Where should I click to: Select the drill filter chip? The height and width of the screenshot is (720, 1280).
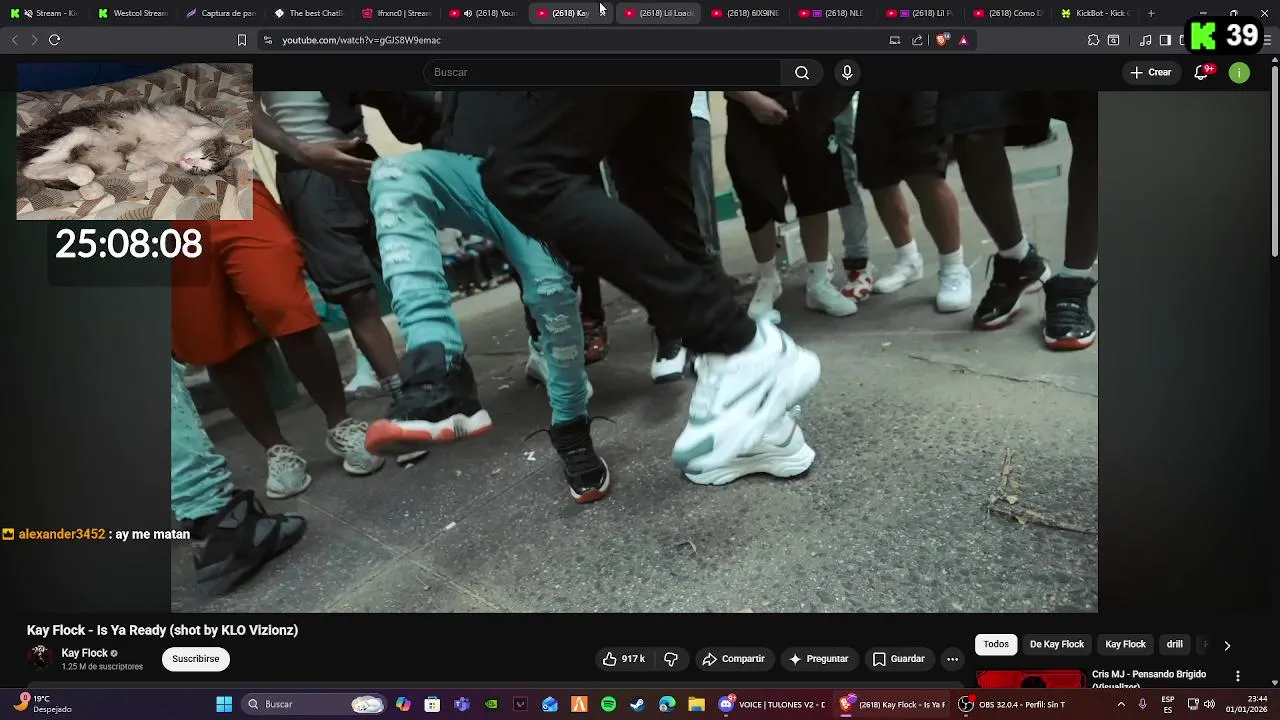click(x=1175, y=645)
